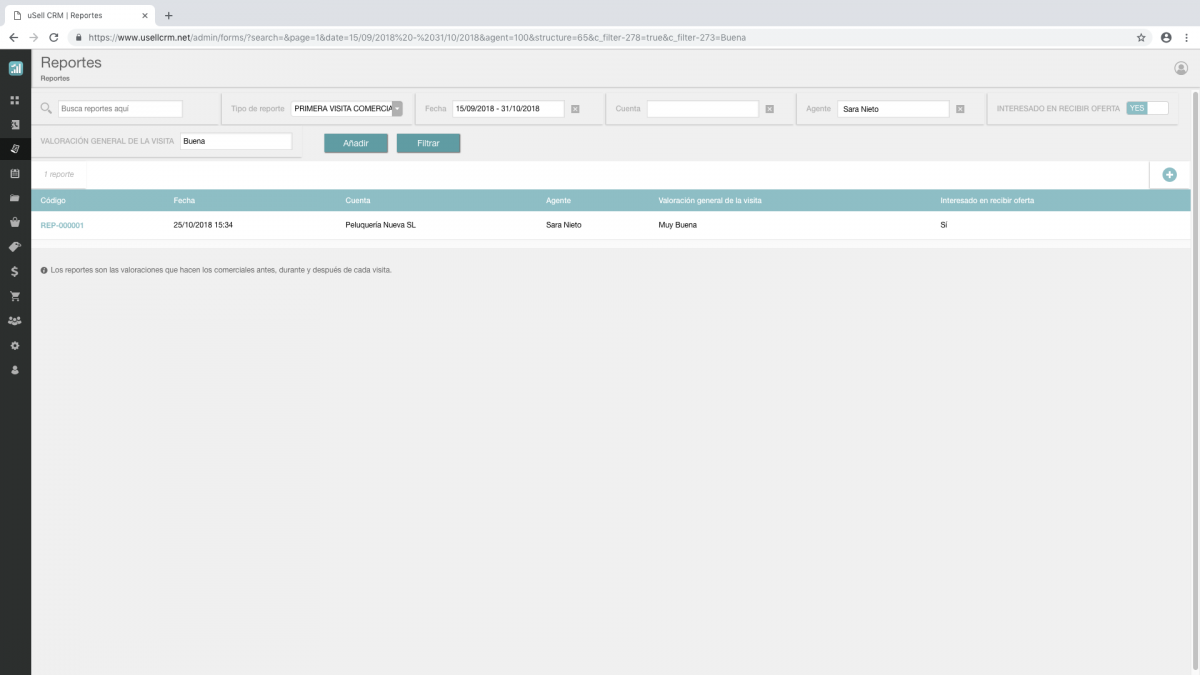1200x675 pixels.
Task: Select the dollar sign icon in sidebar
Action: pos(14,271)
